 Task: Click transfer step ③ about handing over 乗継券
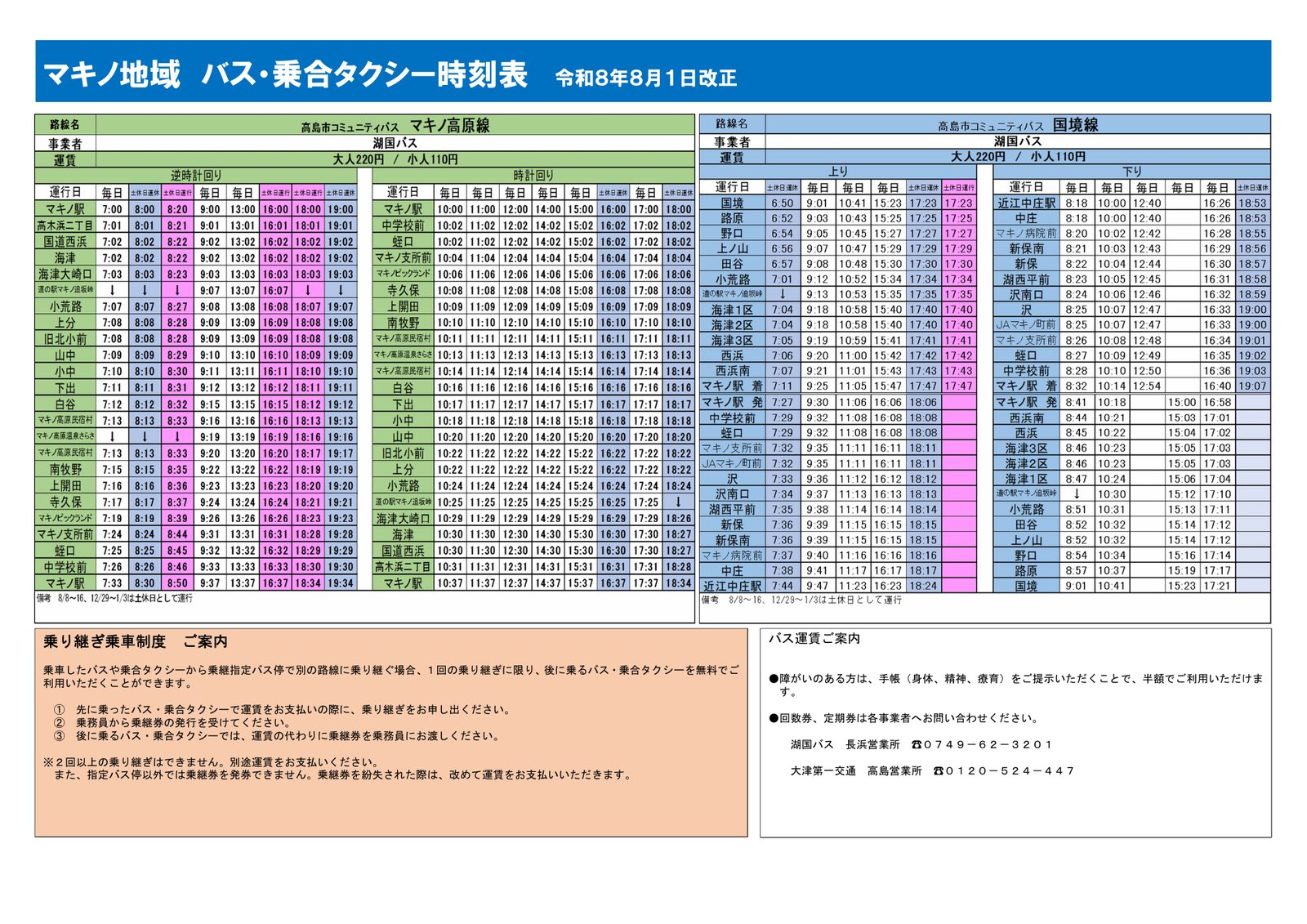[x=277, y=736]
